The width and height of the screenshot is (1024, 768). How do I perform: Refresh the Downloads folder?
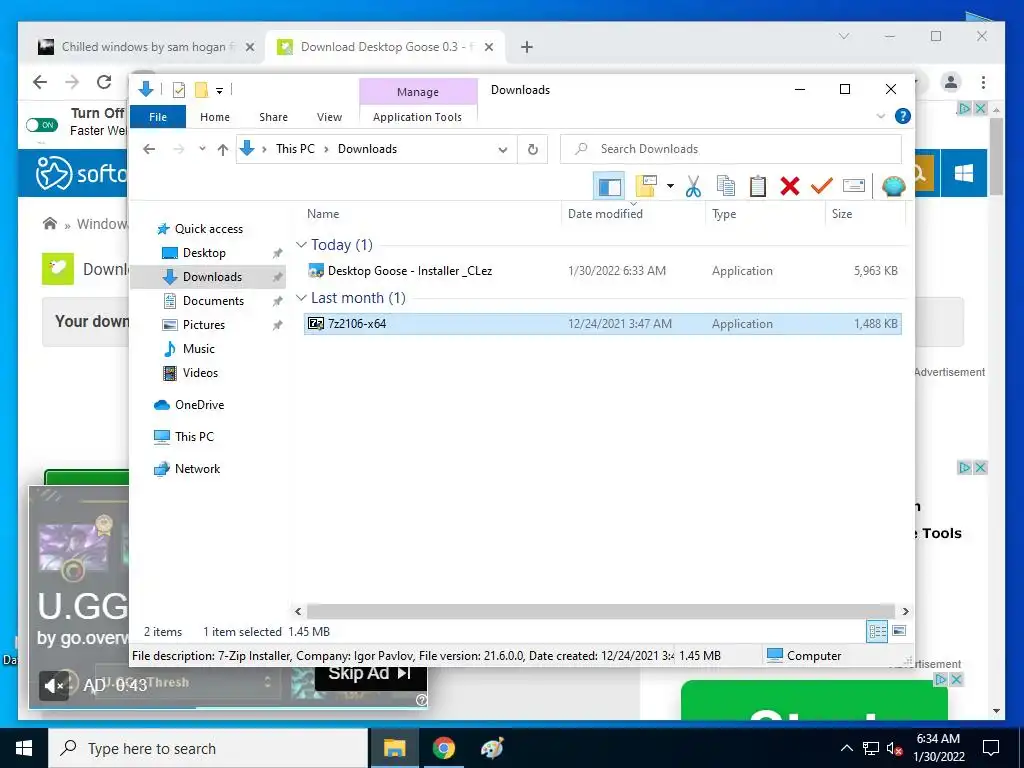point(533,150)
